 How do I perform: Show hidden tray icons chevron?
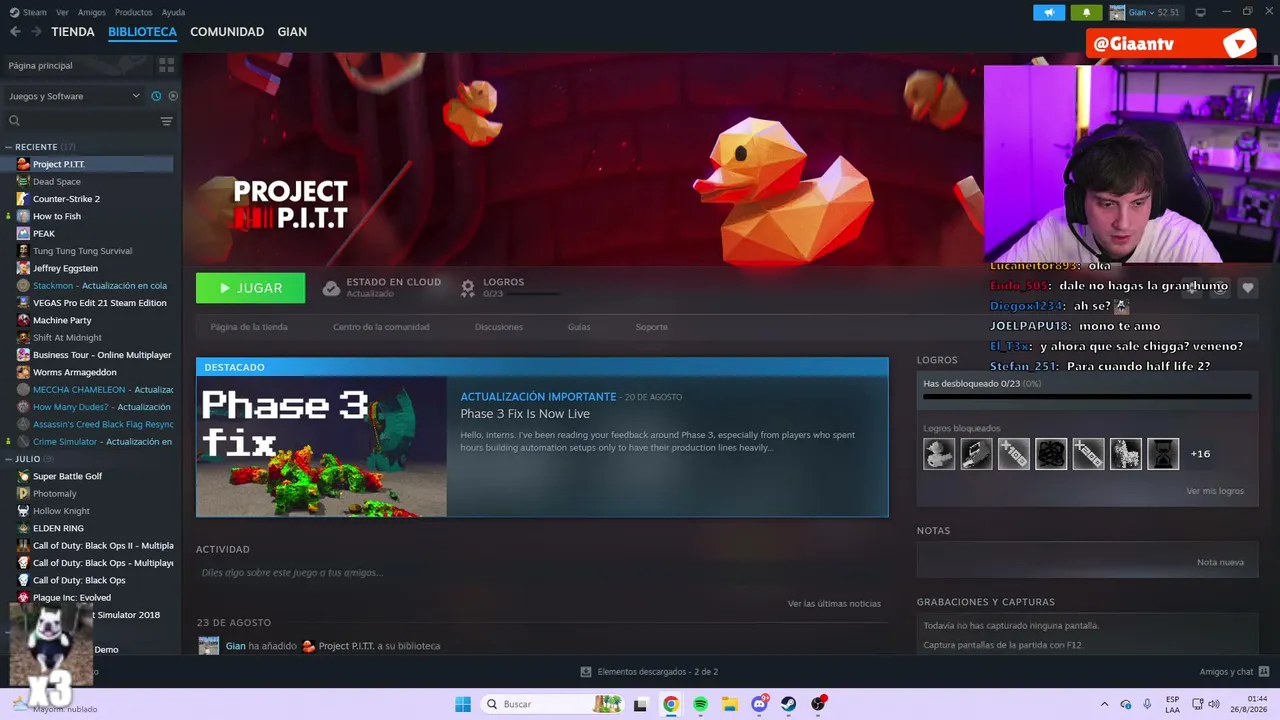[1104, 704]
